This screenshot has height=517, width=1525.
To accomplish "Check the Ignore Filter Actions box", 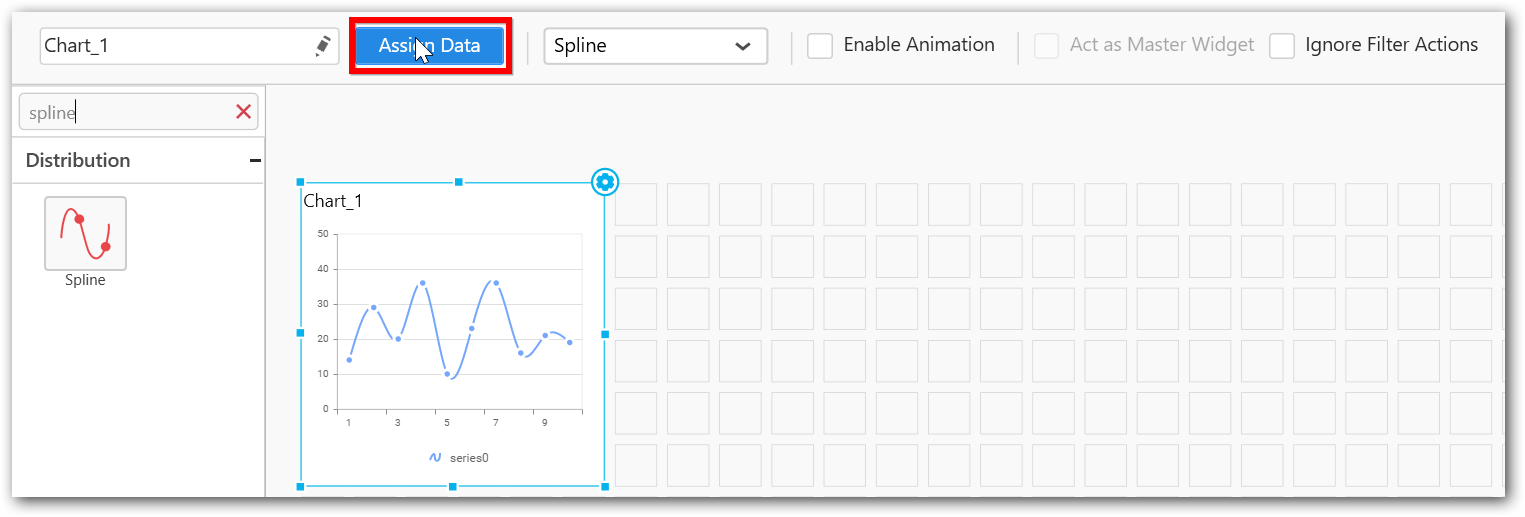I will 1282,46.
